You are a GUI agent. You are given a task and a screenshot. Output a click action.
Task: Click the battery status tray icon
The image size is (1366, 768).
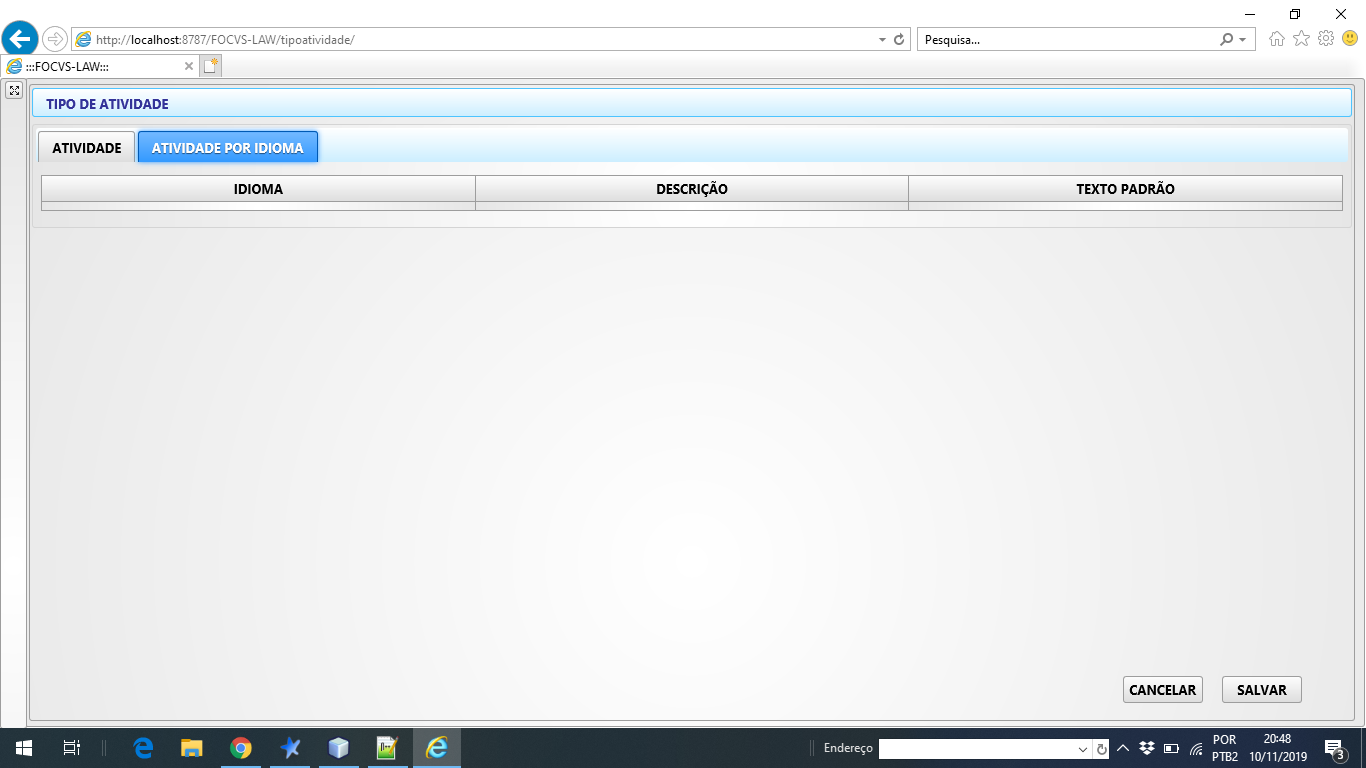1171,748
